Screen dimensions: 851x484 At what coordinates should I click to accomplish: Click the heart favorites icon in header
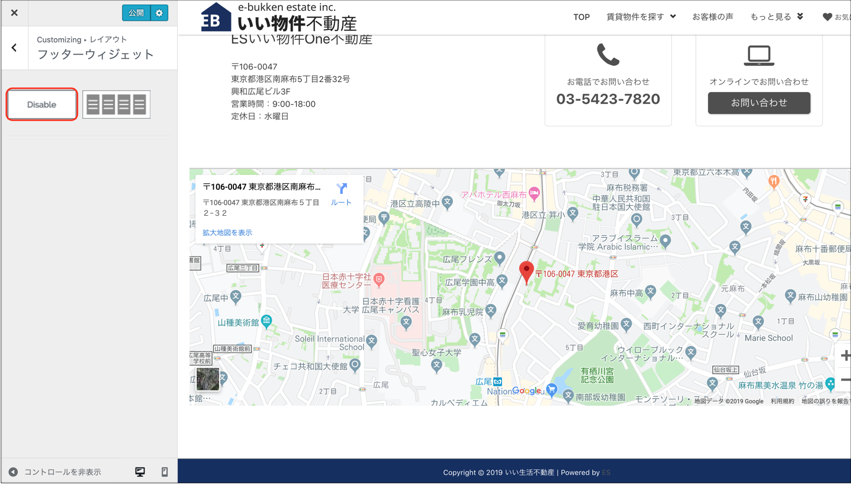[827, 17]
